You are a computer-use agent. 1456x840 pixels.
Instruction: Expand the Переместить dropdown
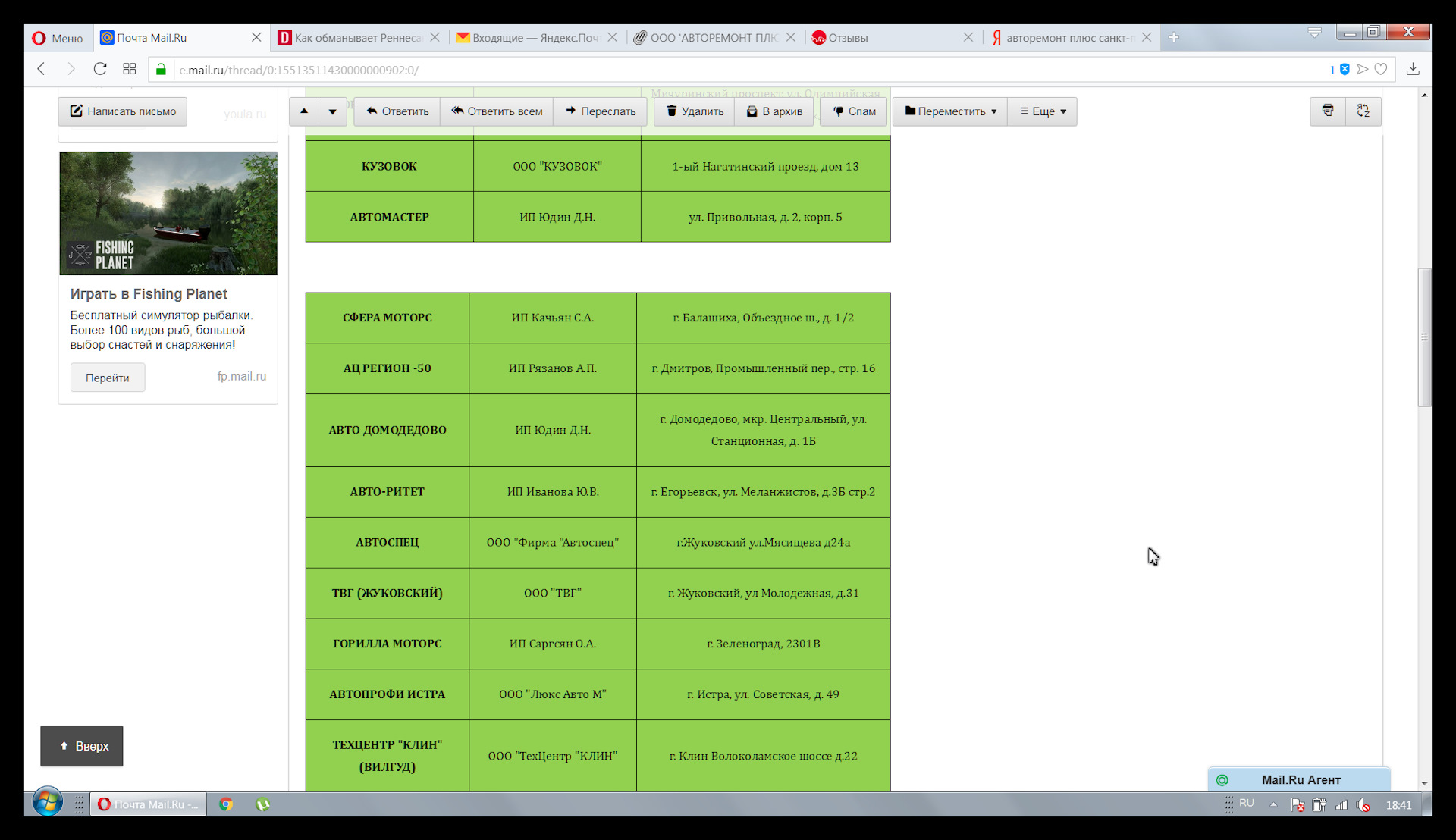click(950, 111)
